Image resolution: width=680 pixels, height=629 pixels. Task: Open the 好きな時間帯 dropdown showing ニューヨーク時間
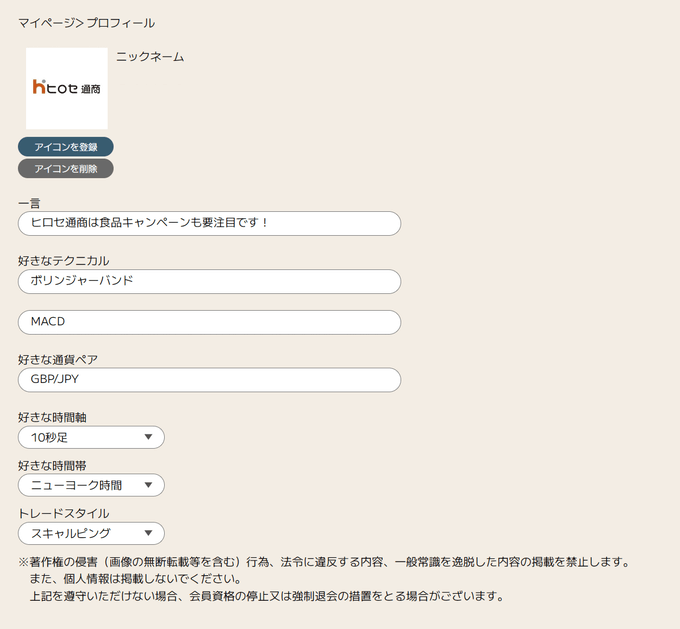tap(91, 485)
